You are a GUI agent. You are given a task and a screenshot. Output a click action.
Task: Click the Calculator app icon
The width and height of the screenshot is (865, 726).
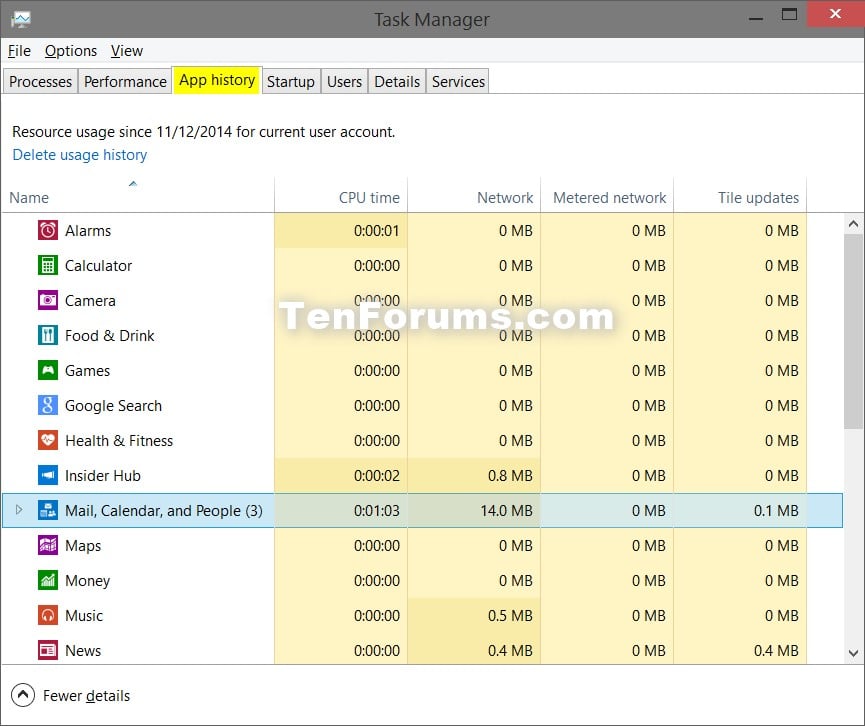click(x=48, y=265)
